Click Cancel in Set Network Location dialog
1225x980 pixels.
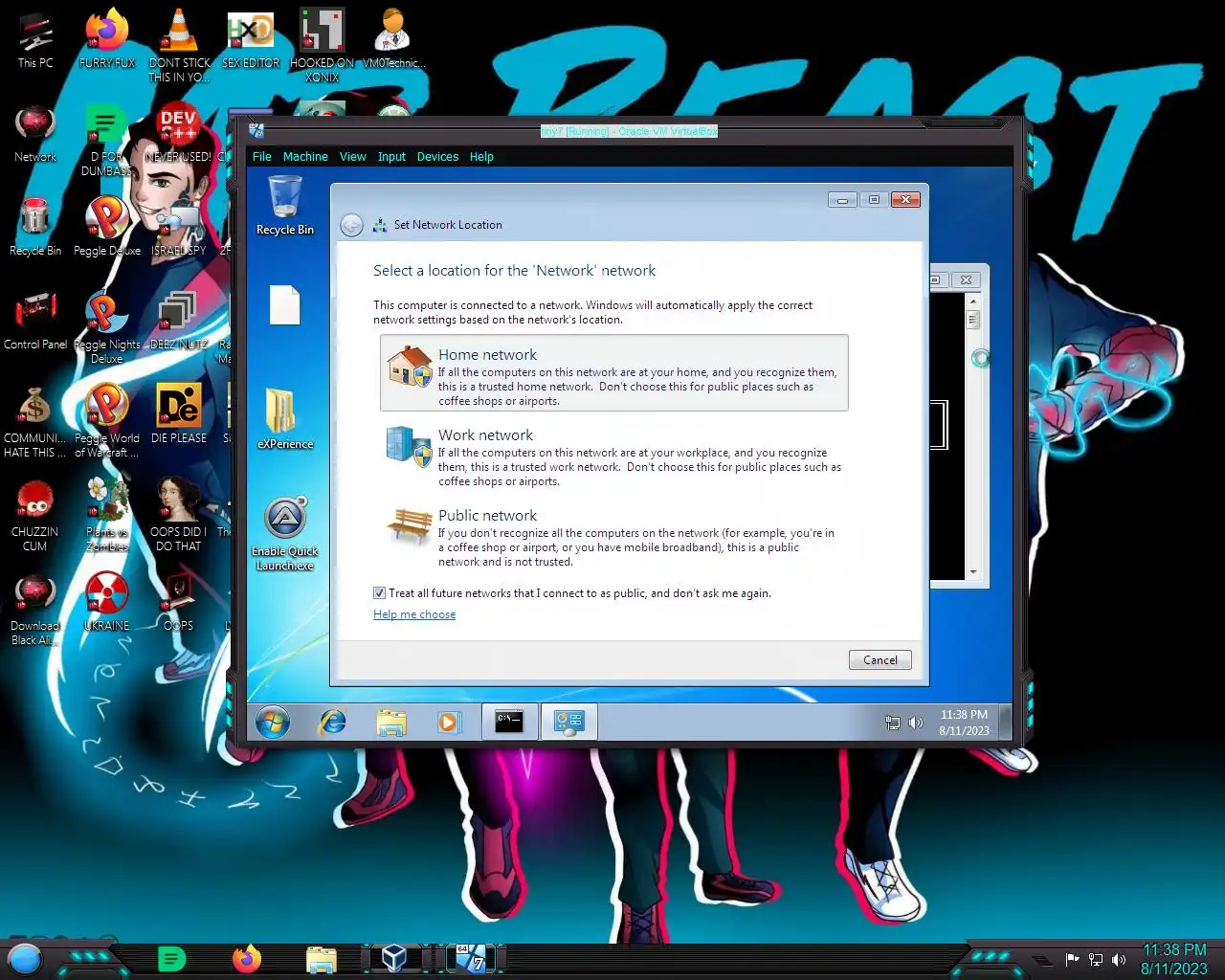click(x=880, y=660)
